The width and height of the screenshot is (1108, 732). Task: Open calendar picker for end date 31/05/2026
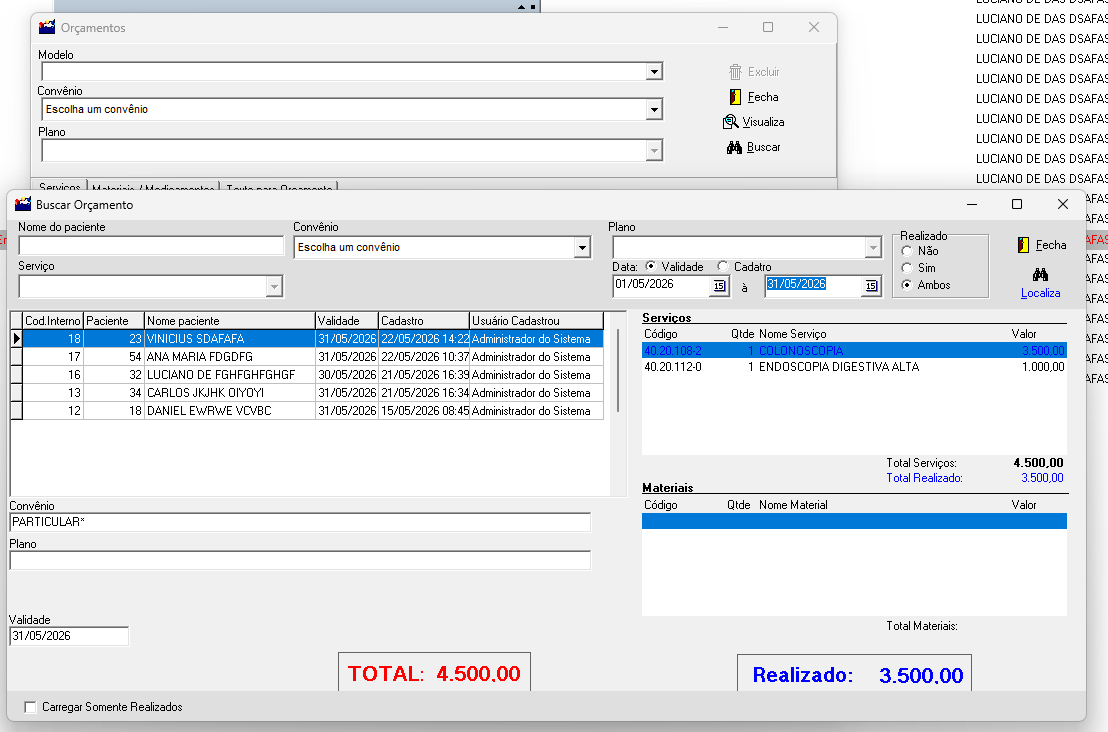coord(871,285)
